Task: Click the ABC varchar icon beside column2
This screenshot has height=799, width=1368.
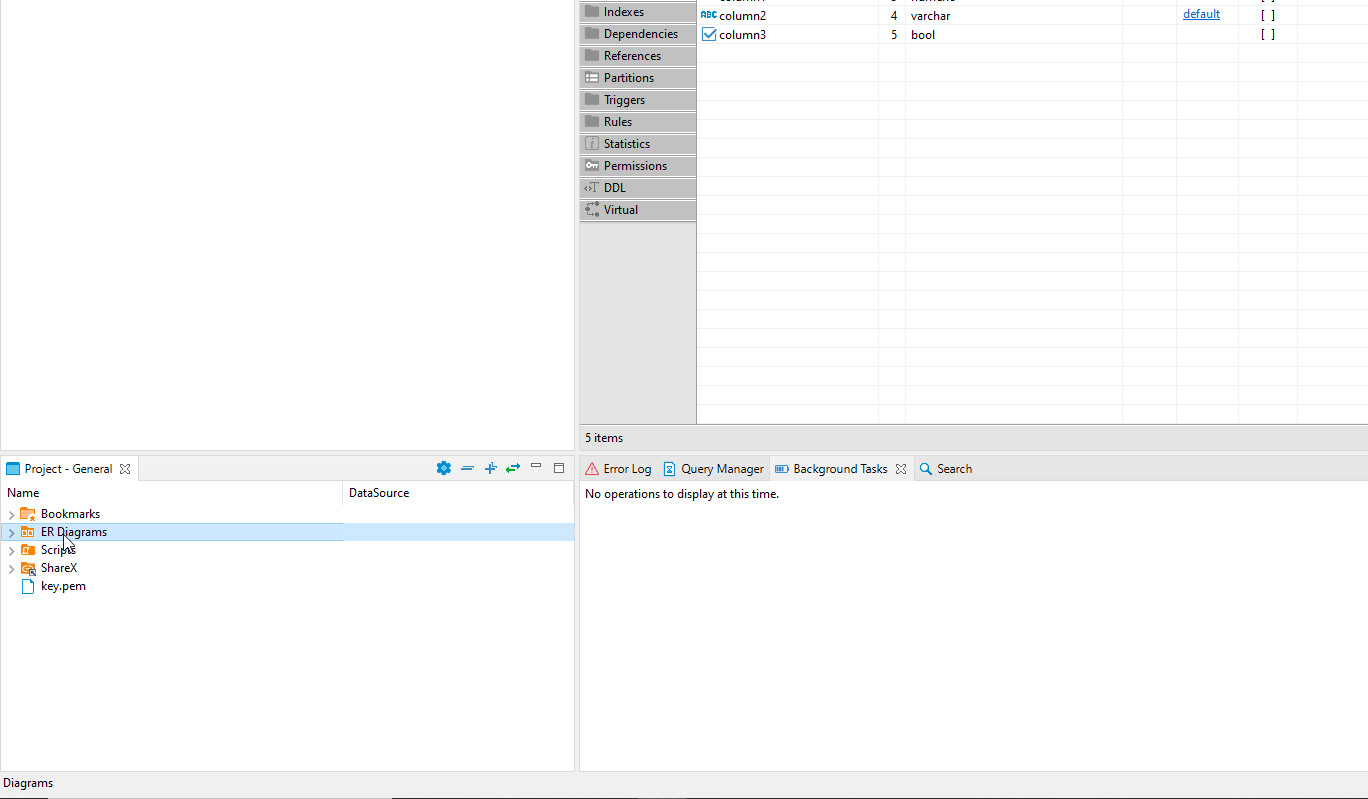Action: pyautogui.click(x=709, y=15)
